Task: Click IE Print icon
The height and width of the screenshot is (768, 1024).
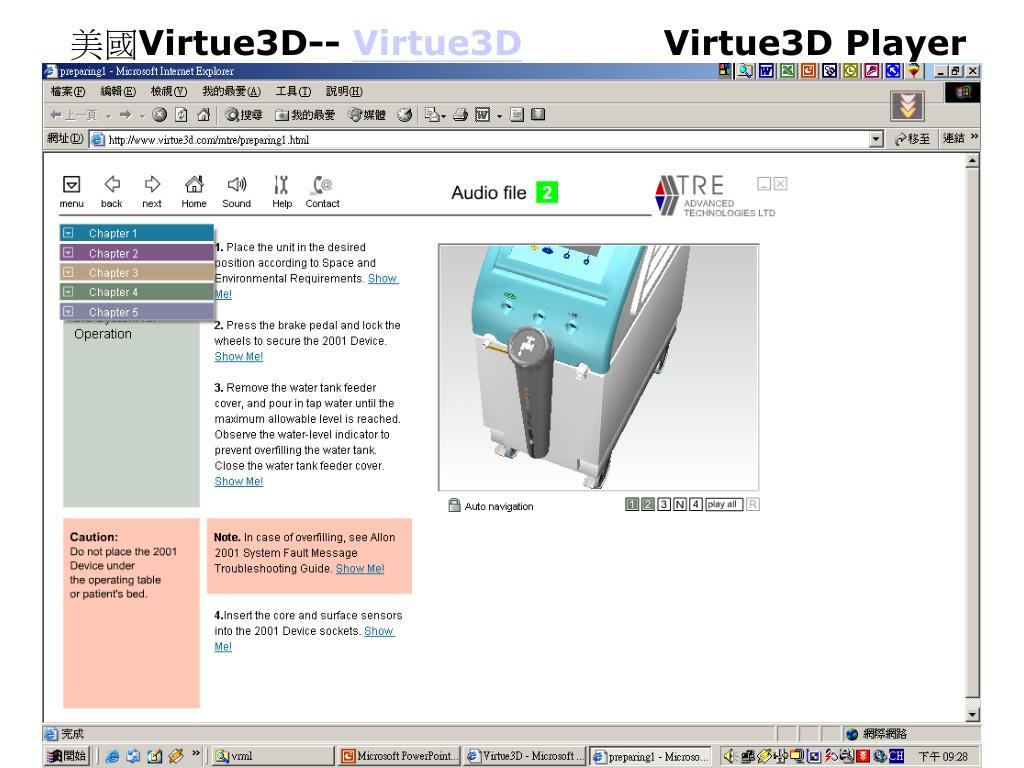Action: [x=460, y=115]
